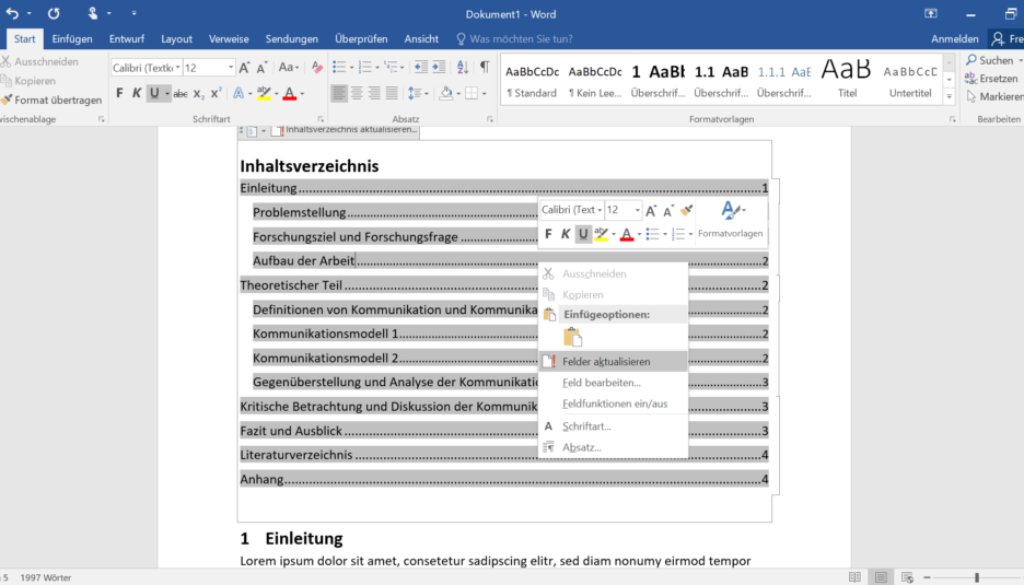Apply borders in ribbon

(472, 93)
